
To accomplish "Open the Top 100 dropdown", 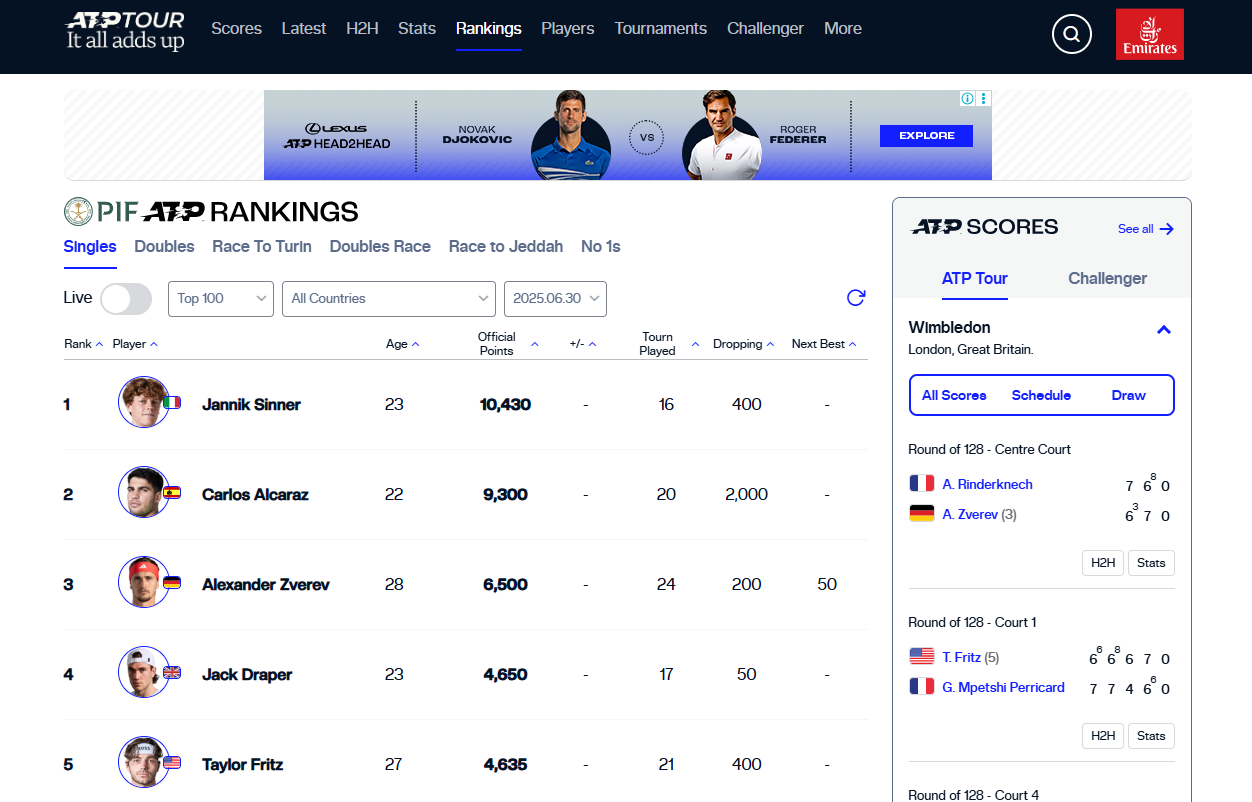I will (221, 298).
